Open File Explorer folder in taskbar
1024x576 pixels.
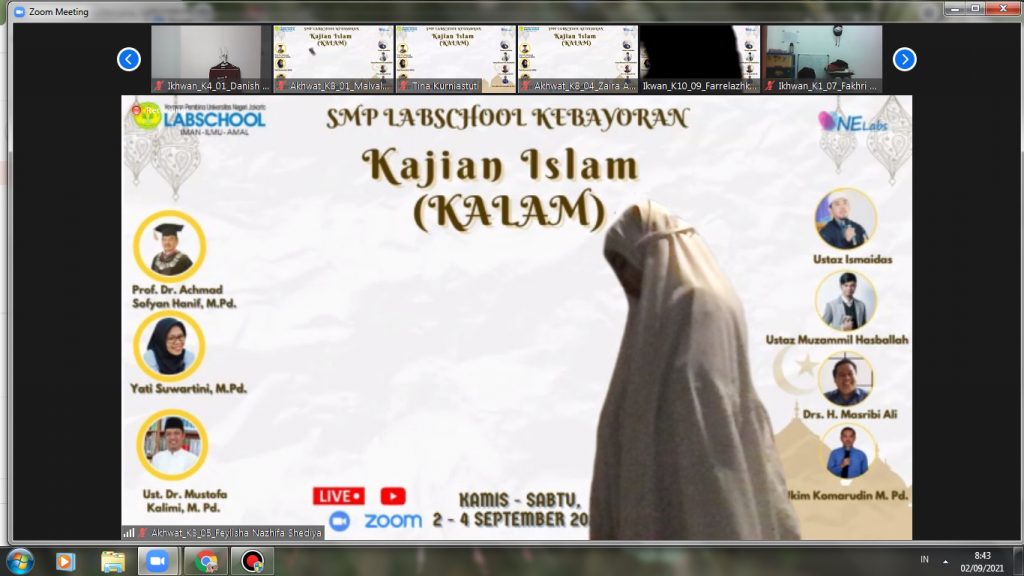tap(112, 561)
